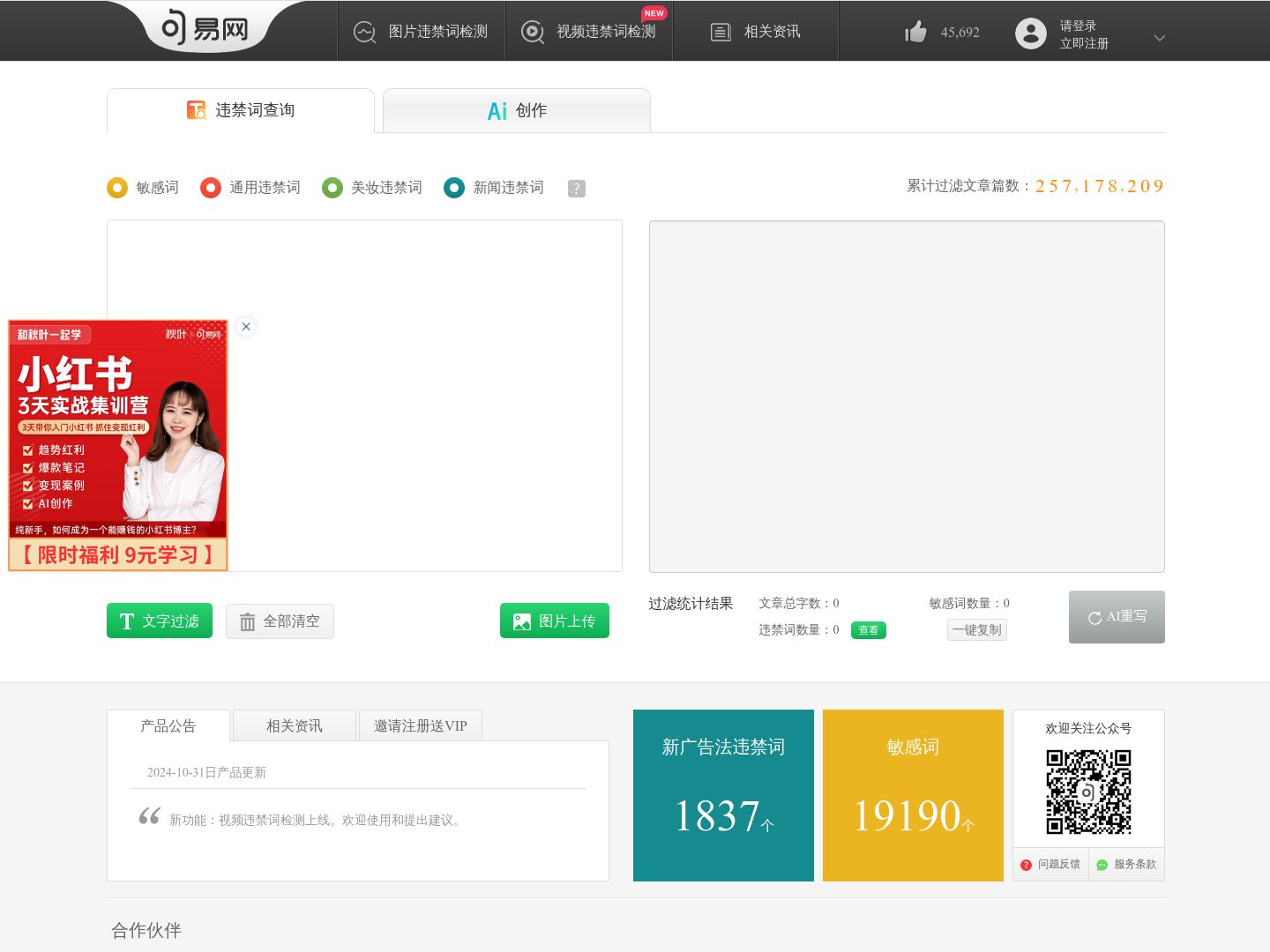The image size is (1270, 952).
Task: Click the 新功能 video detection announcement text
Action: 317,820
